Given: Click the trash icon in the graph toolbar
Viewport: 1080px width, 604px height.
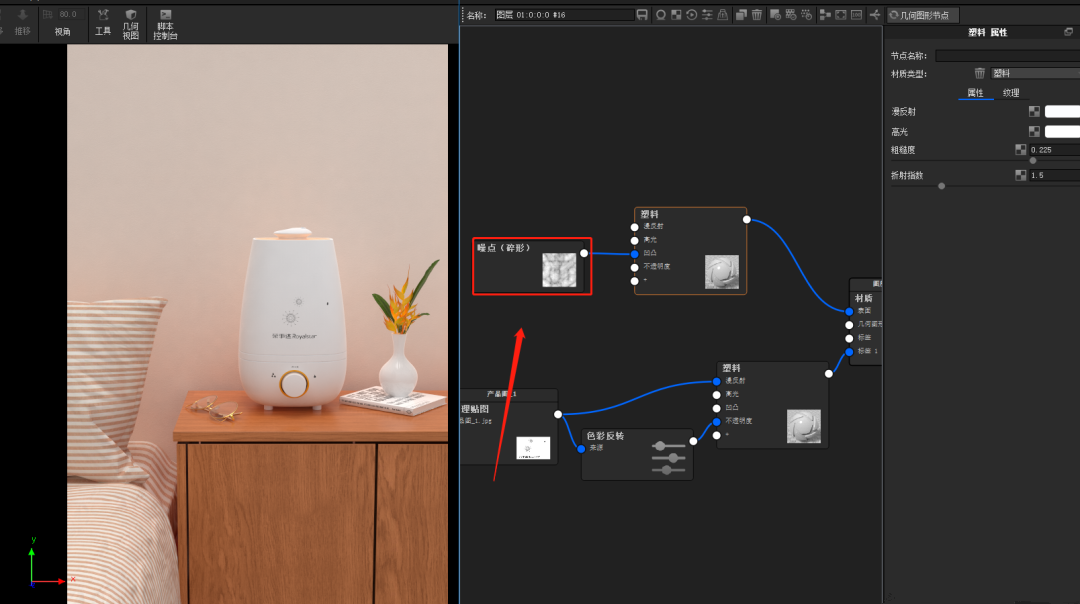Looking at the screenshot, I should (x=757, y=15).
